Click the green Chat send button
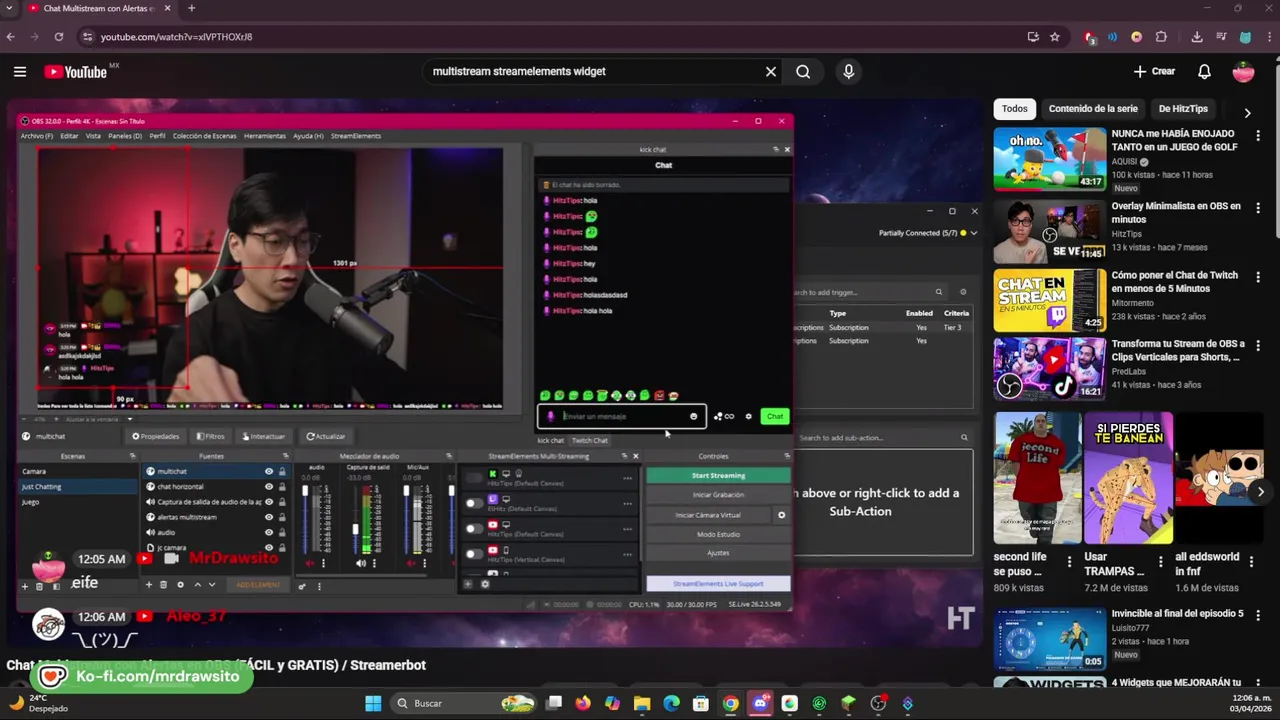1280x720 pixels. [775, 416]
